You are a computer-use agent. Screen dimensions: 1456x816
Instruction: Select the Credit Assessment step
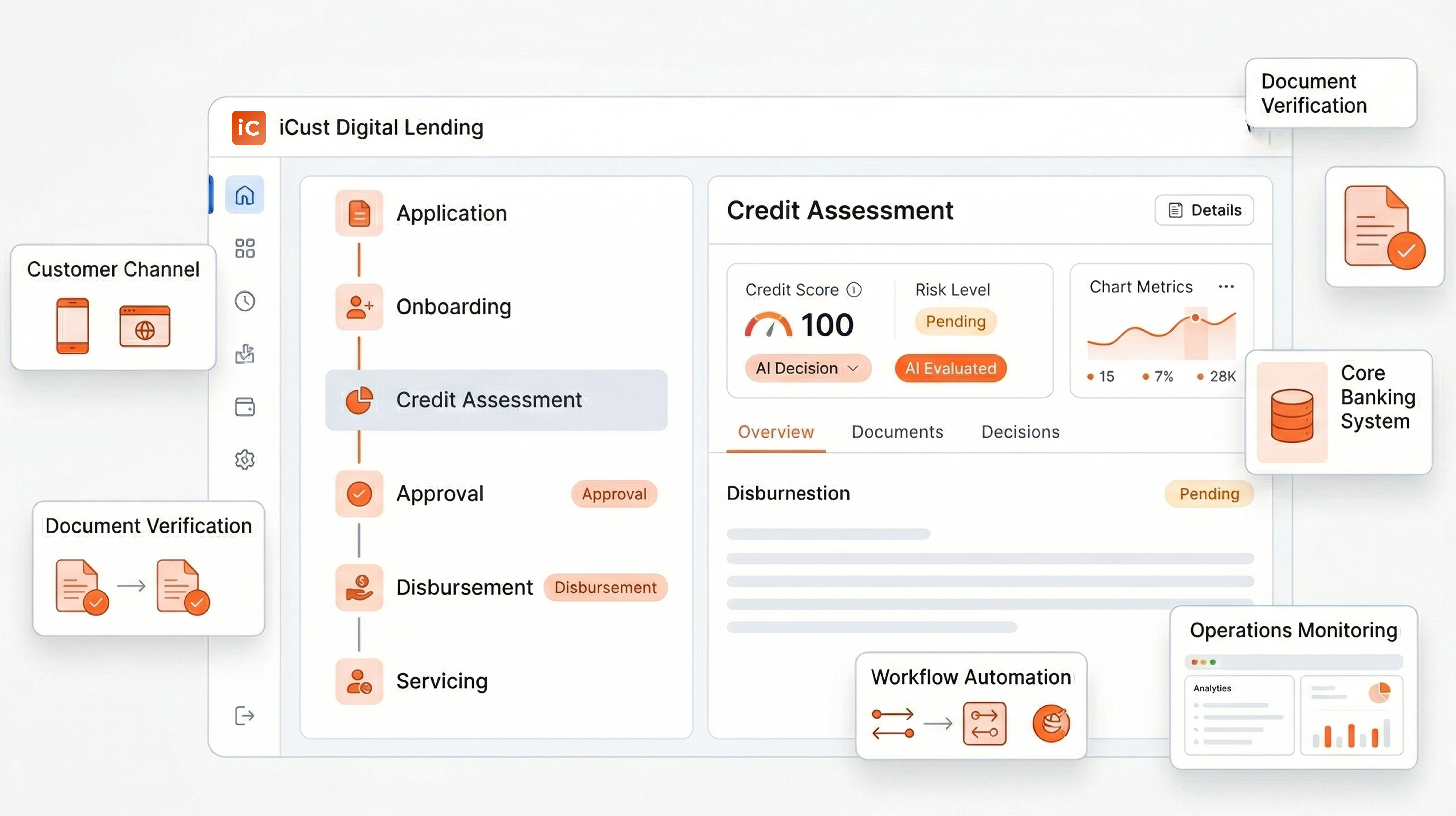click(x=496, y=400)
